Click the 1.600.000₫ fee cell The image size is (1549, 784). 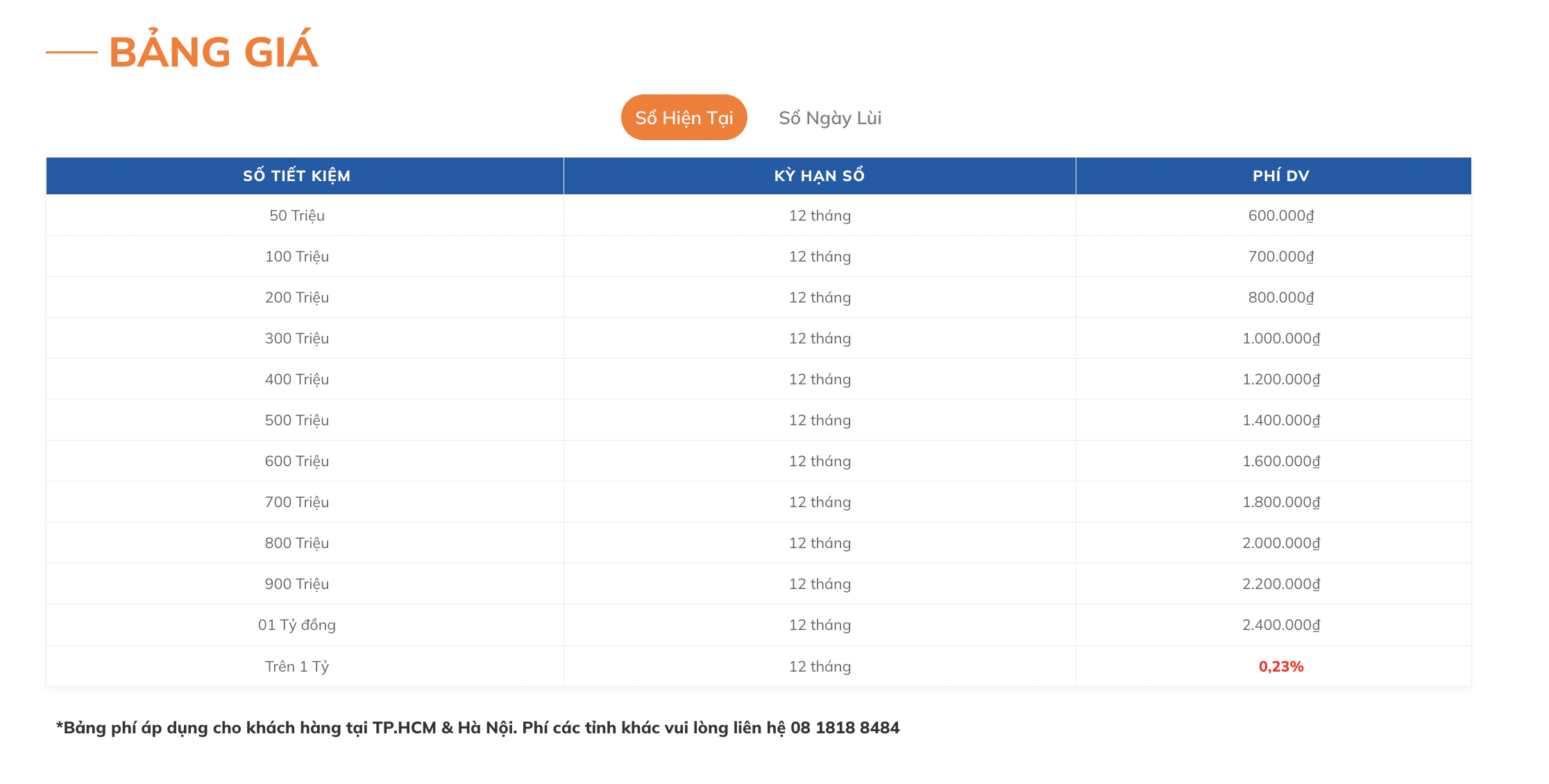click(1280, 461)
